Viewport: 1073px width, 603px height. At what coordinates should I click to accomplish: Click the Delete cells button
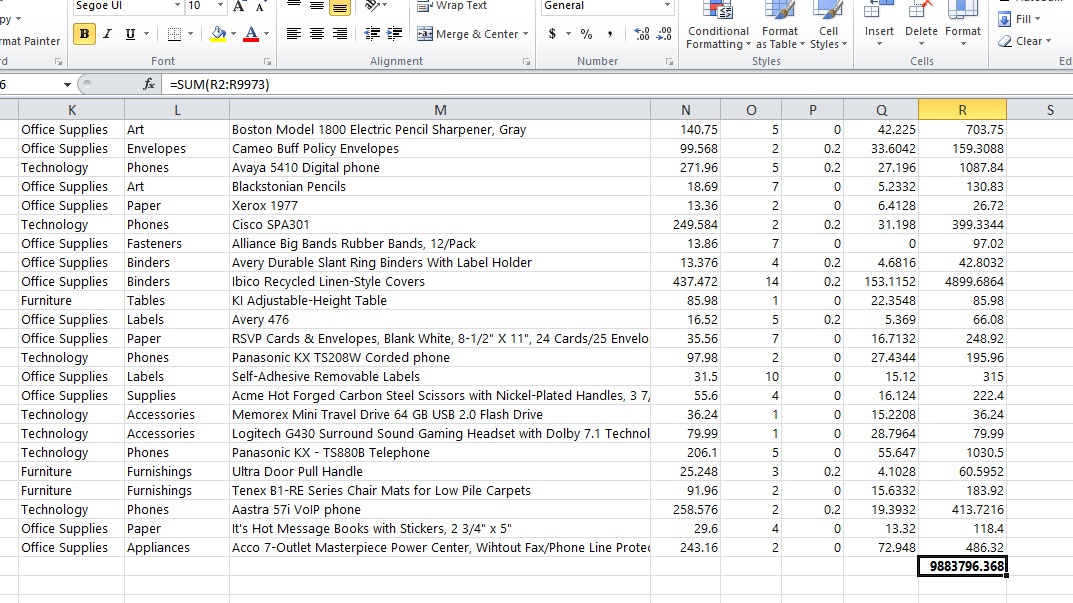[921, 26]
